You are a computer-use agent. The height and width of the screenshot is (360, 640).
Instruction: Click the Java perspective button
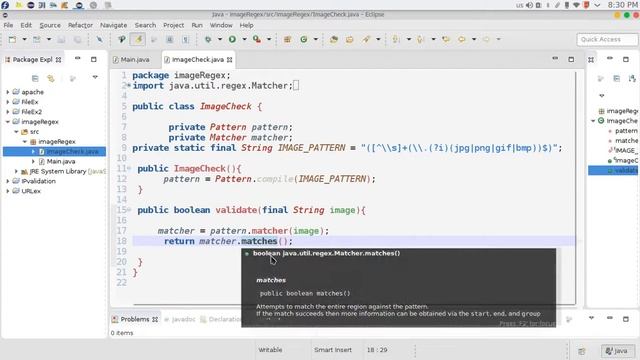618,351
